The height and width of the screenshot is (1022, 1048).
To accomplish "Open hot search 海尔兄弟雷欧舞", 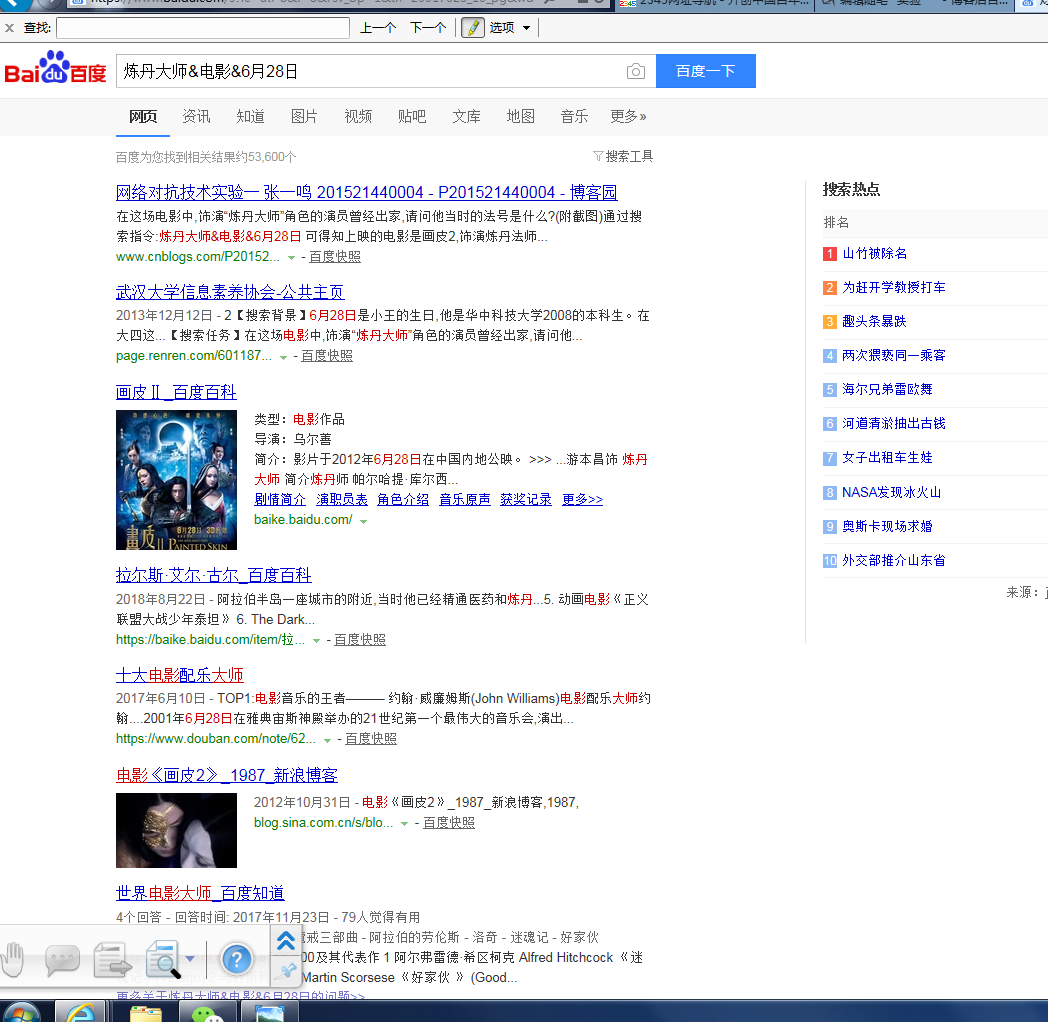I will [x=887, y=389].
